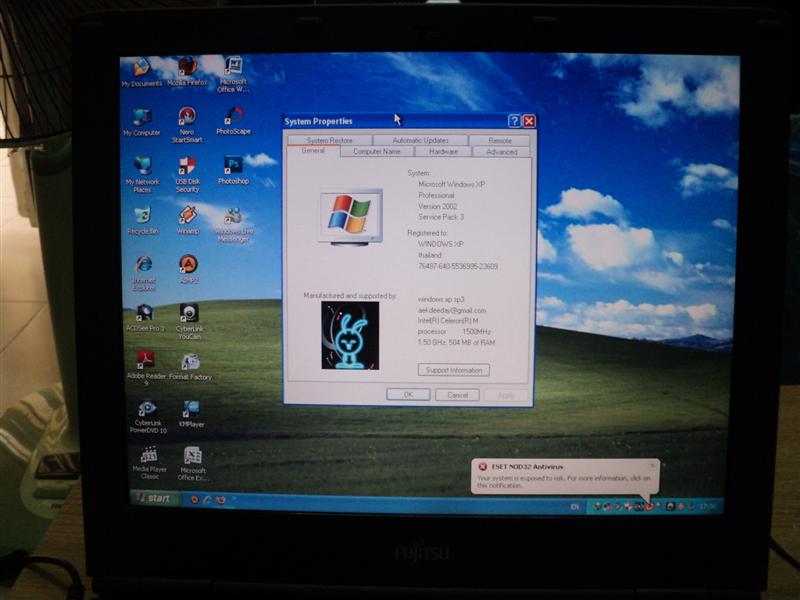This screenshot has width=800, height=600.
Task: Open KMPlayer from the desktop
Action: 191,414
